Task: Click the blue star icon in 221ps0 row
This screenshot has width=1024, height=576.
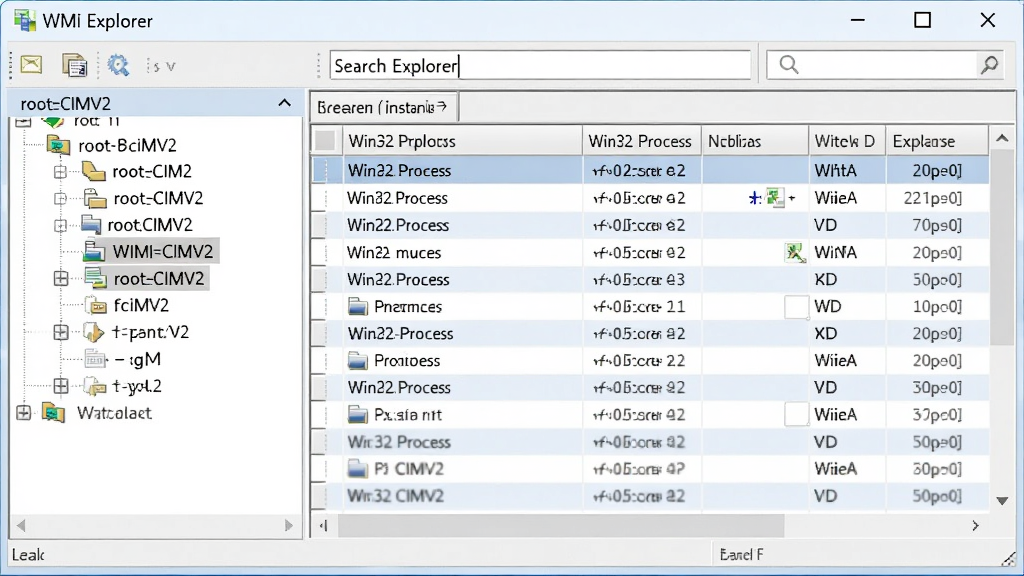Action: [x=755, y=198]
